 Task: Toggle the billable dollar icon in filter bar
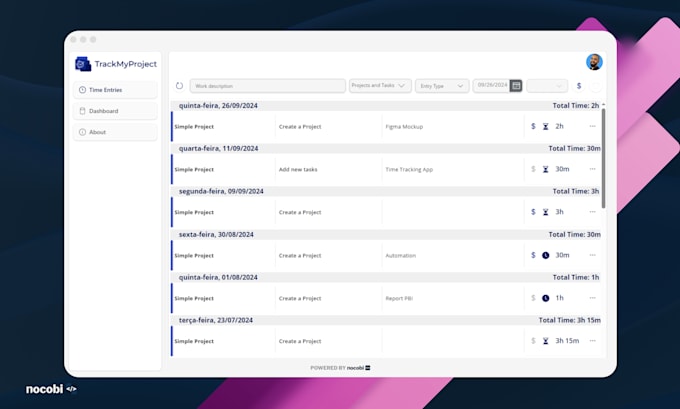[579, 86]
